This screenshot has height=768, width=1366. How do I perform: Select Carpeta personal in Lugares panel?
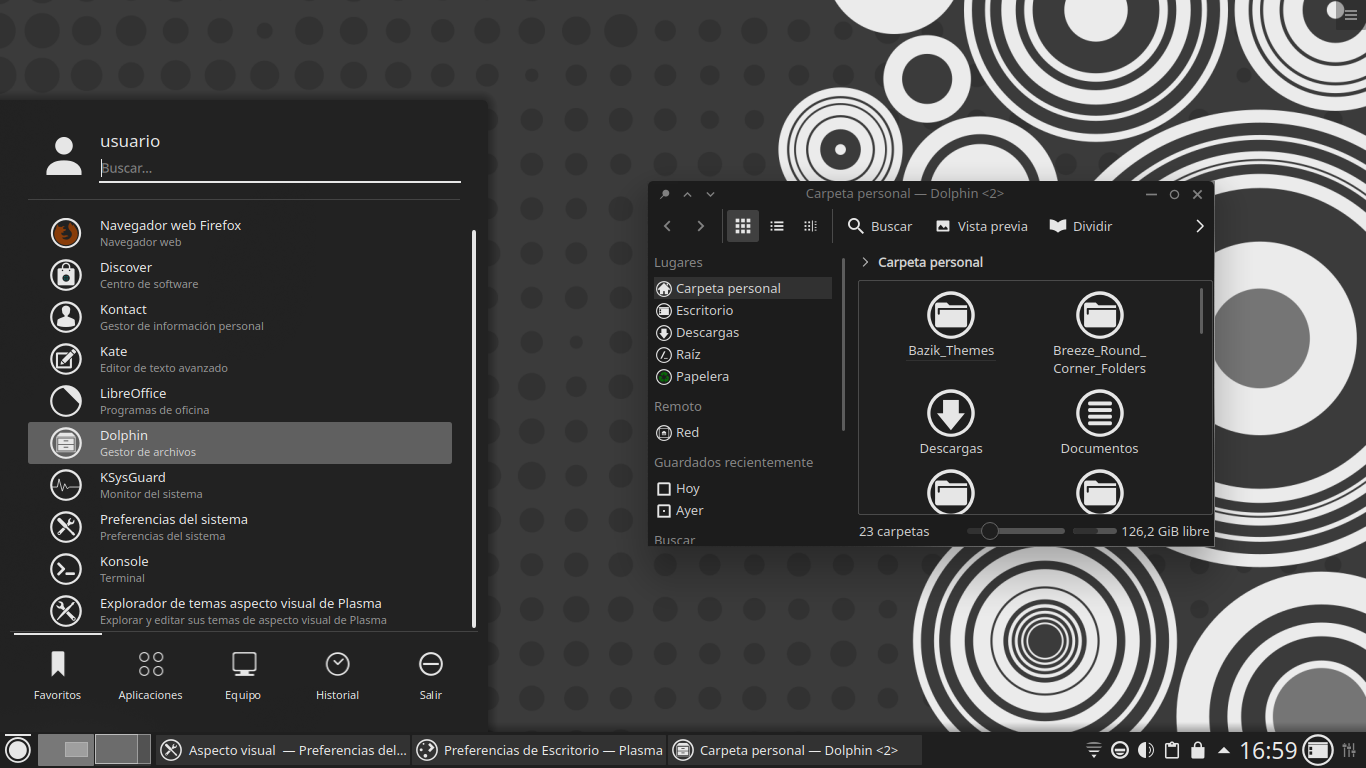pyautogui.click(x=743, y=288)
